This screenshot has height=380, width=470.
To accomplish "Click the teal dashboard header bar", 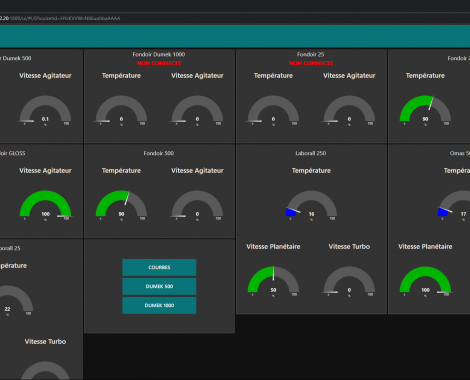I will coord(235,36).
